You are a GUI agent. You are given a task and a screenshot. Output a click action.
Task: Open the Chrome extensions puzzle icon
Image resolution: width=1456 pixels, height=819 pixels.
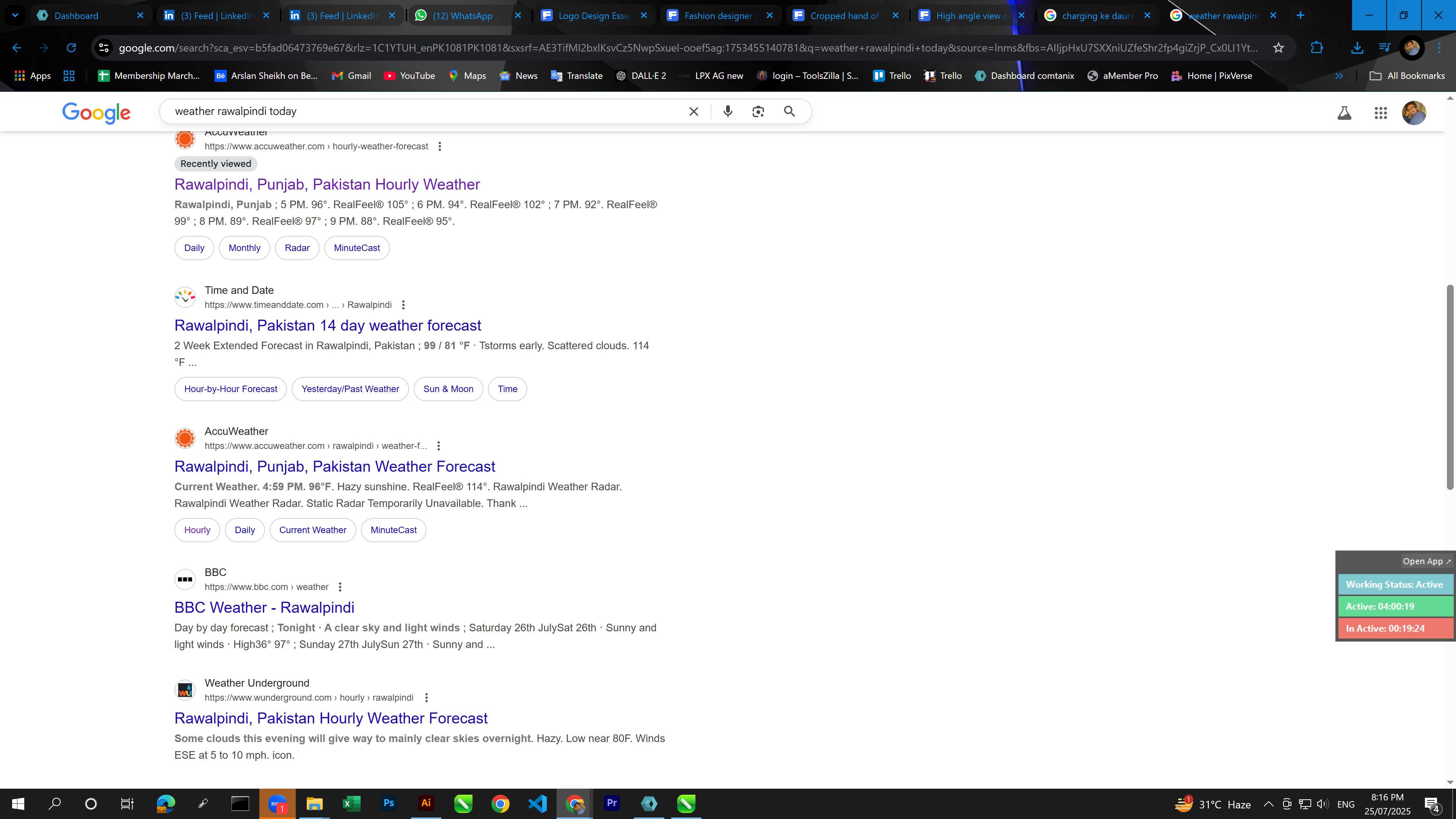pyautogui.click(x=1317, y=48)
